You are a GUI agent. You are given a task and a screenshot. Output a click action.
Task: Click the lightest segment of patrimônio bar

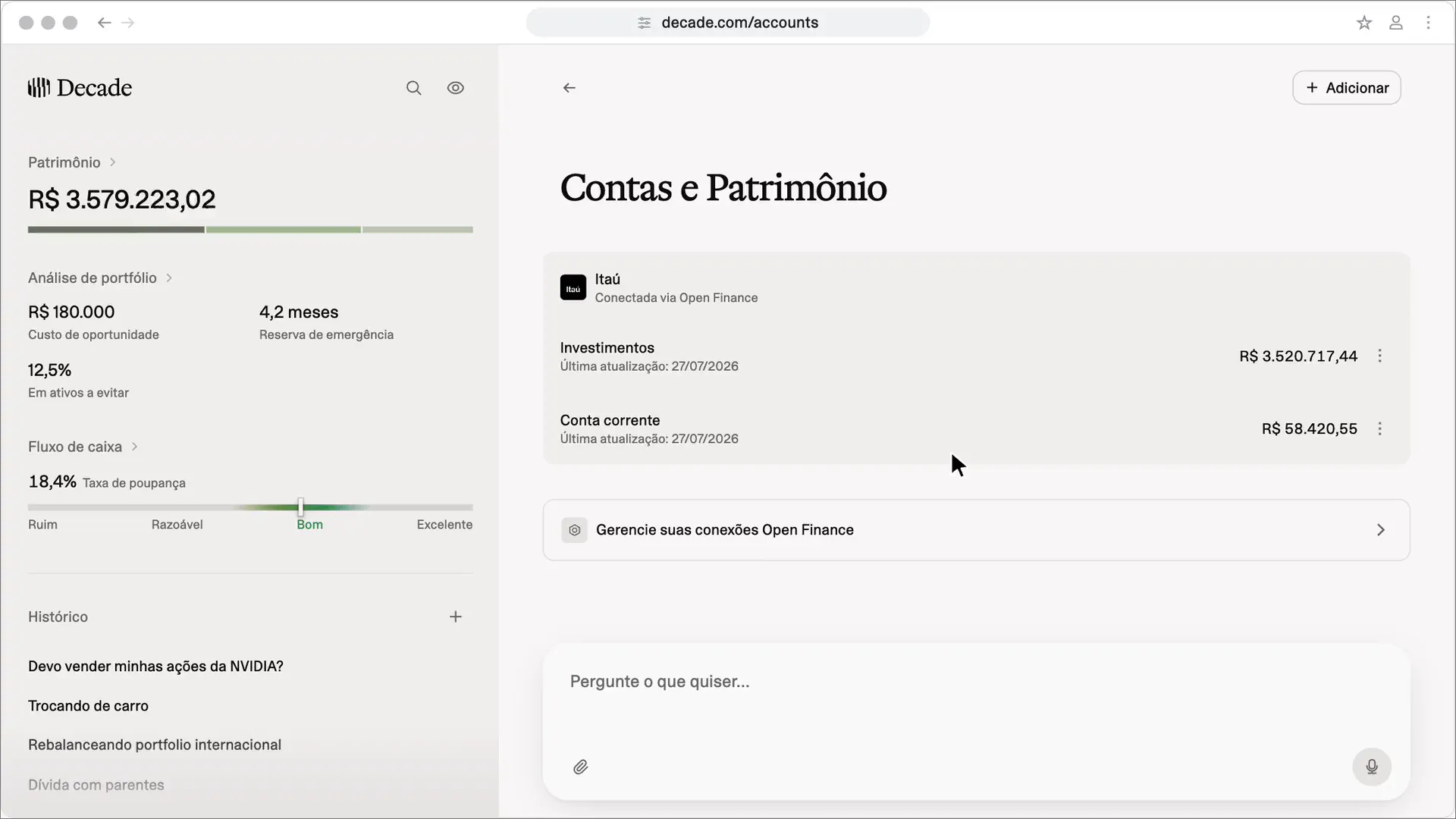pyautogui.click(x=418, y=229)
